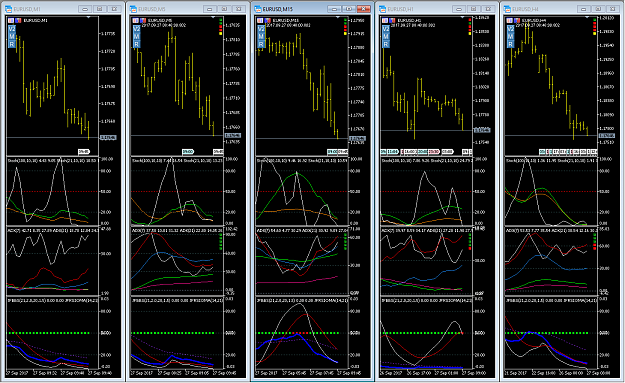Click the V2 button in the M1 chart
The height and width of the screenshot is (383, 625).
(12, 29)
